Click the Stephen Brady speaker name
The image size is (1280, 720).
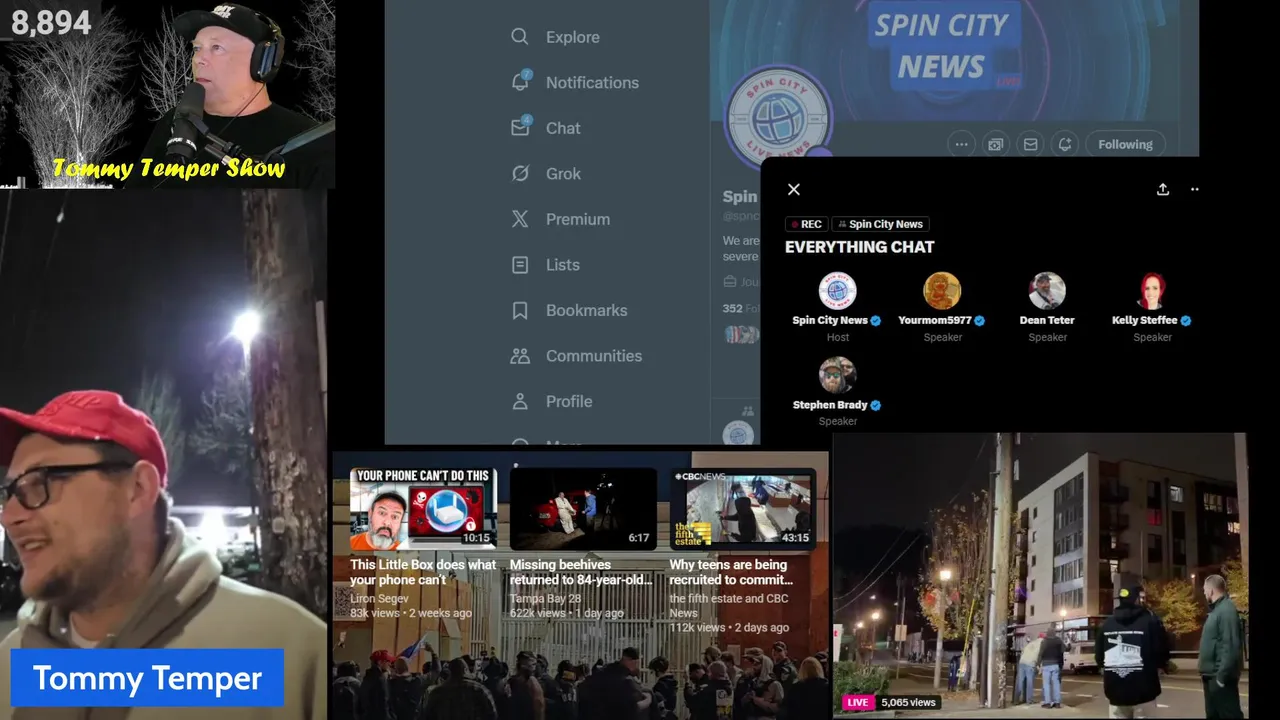pyautogui.click(x=830, y=405)
